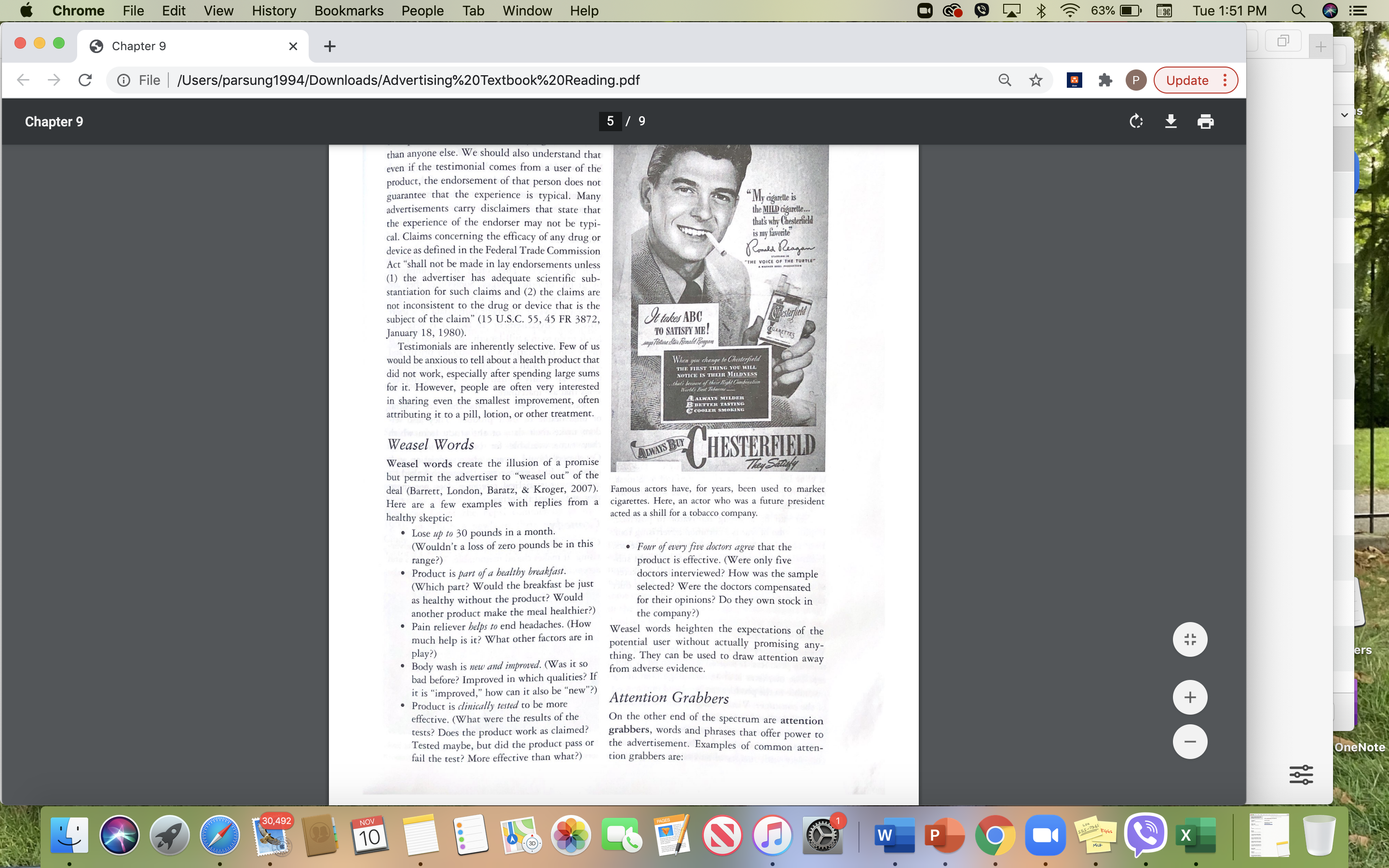Open Finder from the Dock
Screen dimensions: 1389x868
point(69,835)
